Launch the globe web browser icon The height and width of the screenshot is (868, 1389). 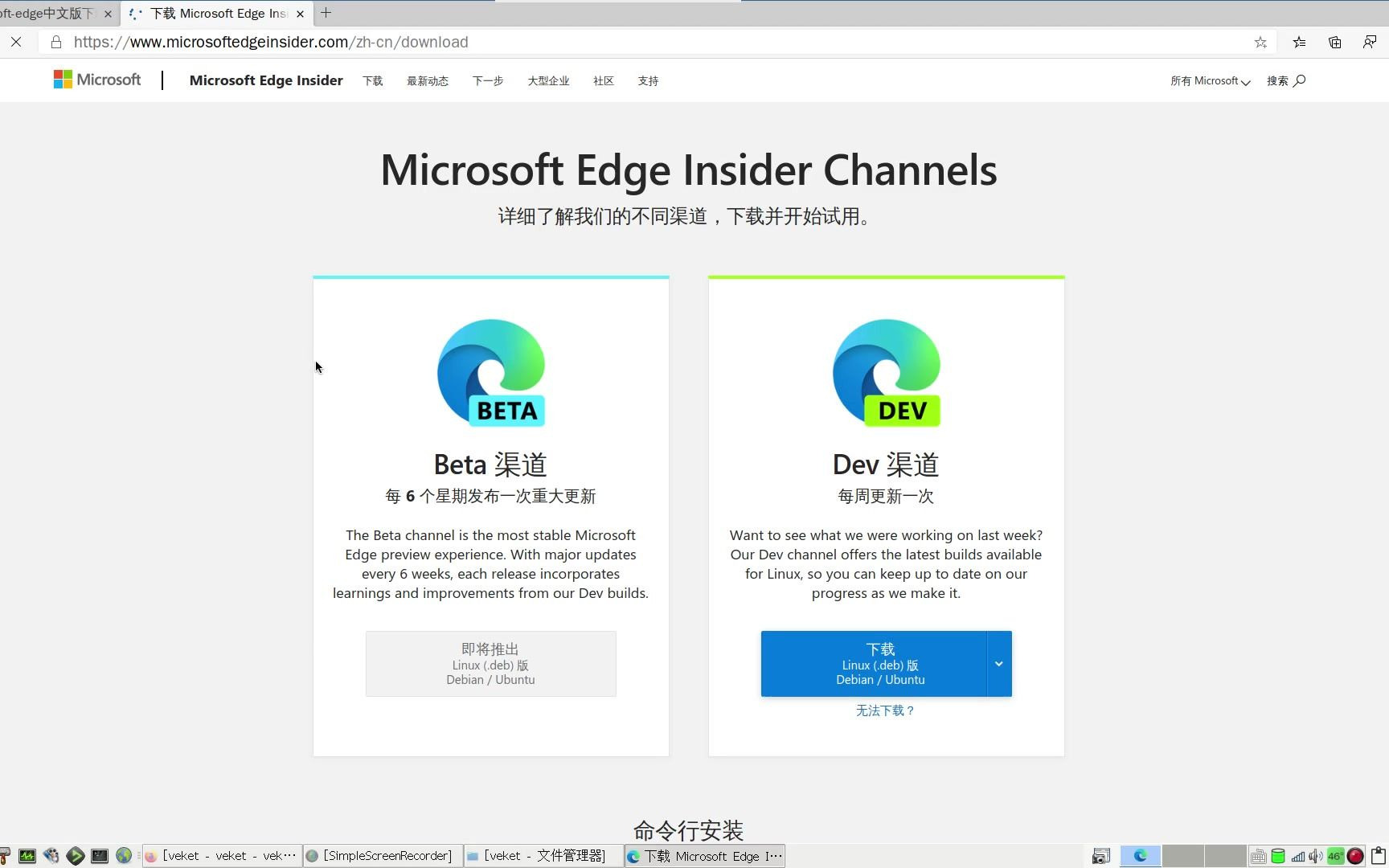[x=124, y=856]
